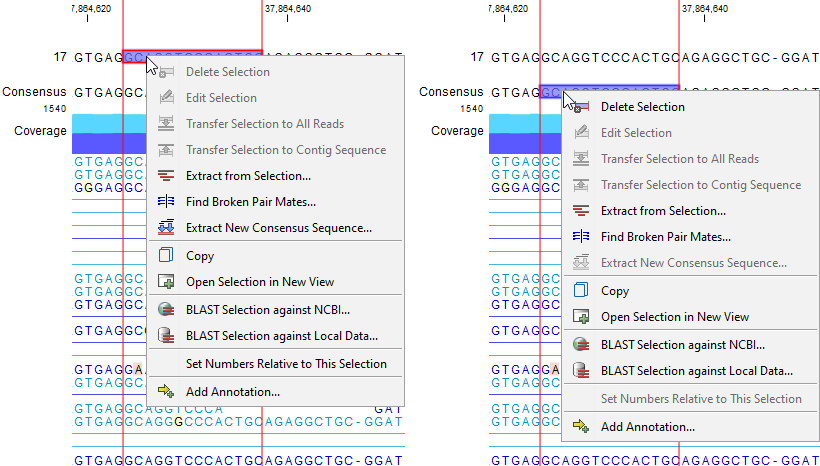Click the BLAST against Local Data icon in read 17's menu

pos(167,336)
